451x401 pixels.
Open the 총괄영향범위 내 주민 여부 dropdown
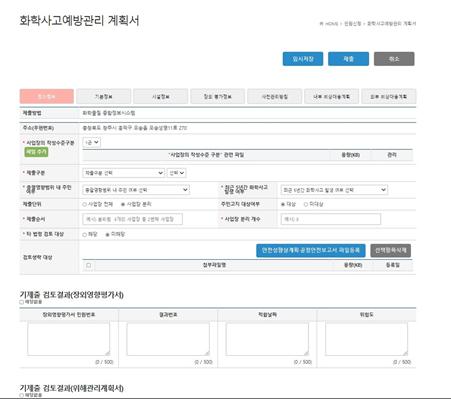click(136, 190)
